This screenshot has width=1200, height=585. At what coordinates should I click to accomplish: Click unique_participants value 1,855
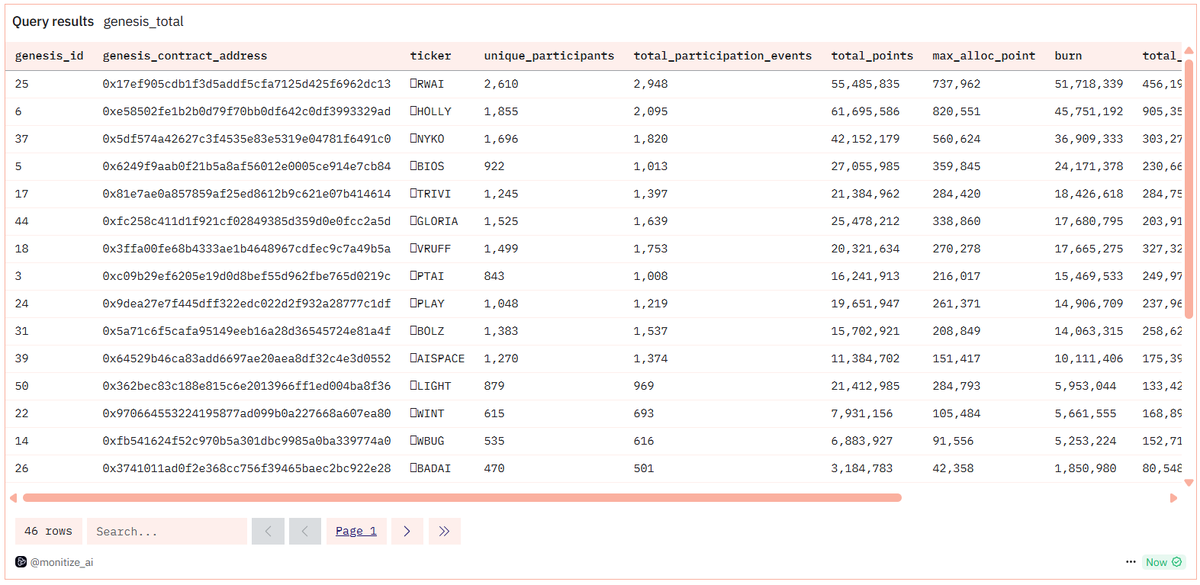click(x=501, y=112)
